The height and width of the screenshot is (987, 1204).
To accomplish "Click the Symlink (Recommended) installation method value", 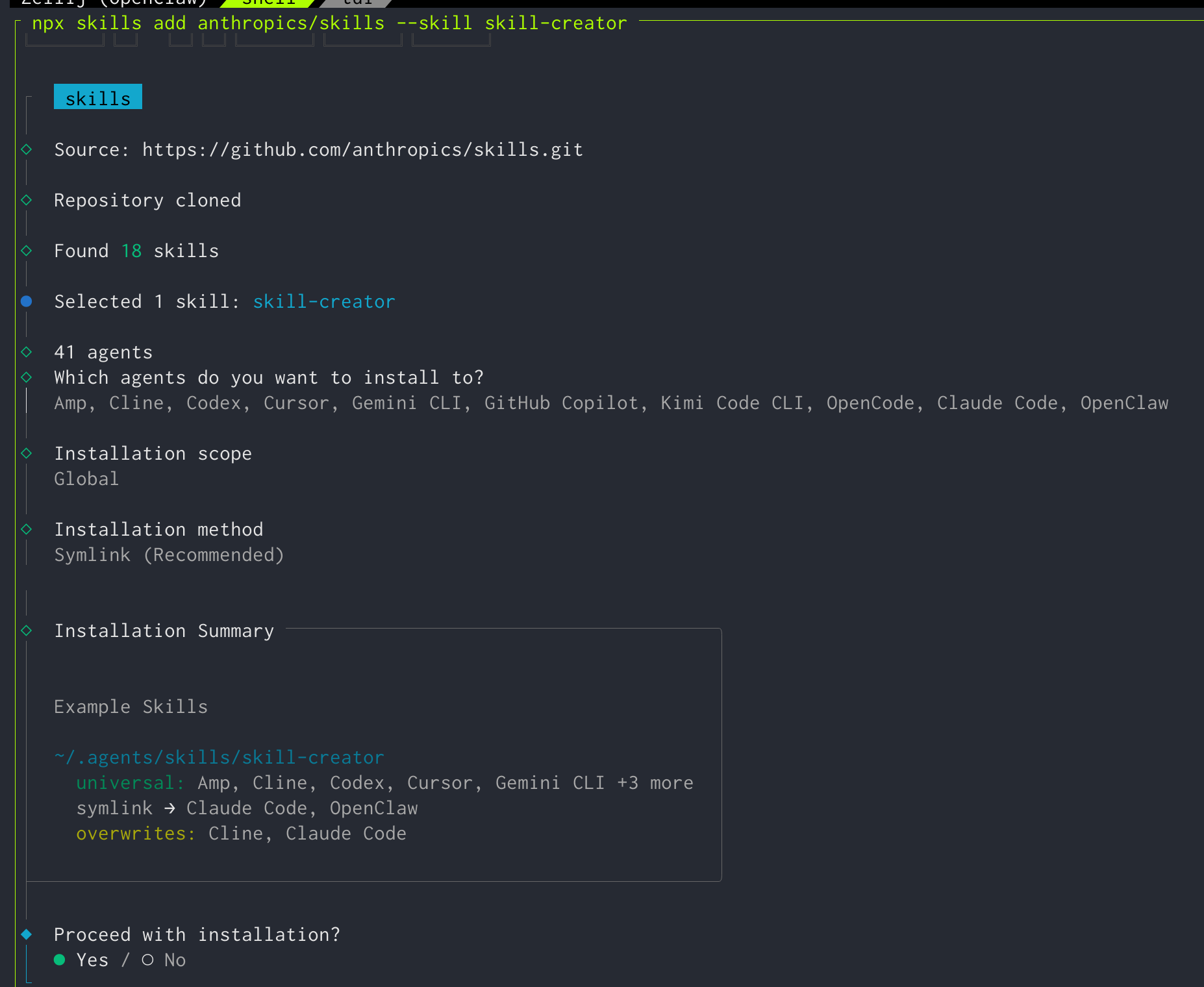I will [169, 555].
